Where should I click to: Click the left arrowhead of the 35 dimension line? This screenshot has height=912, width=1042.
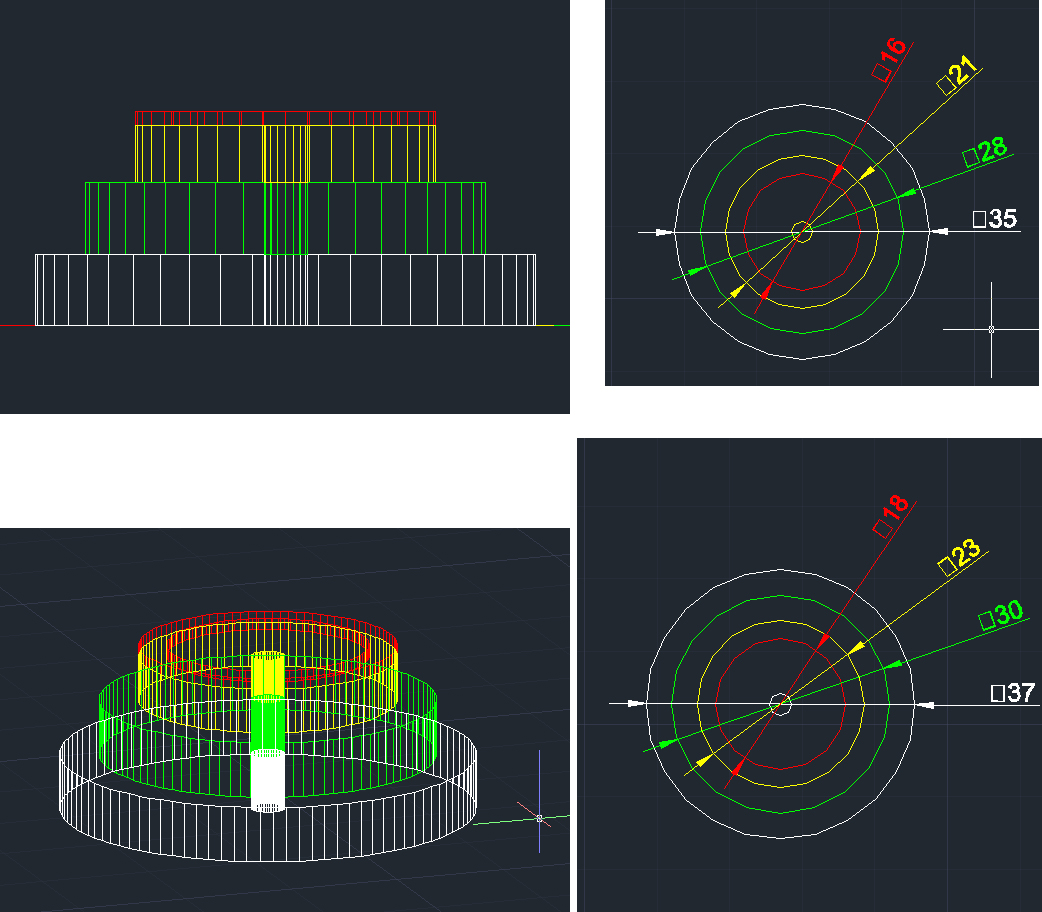pos(665,232)
